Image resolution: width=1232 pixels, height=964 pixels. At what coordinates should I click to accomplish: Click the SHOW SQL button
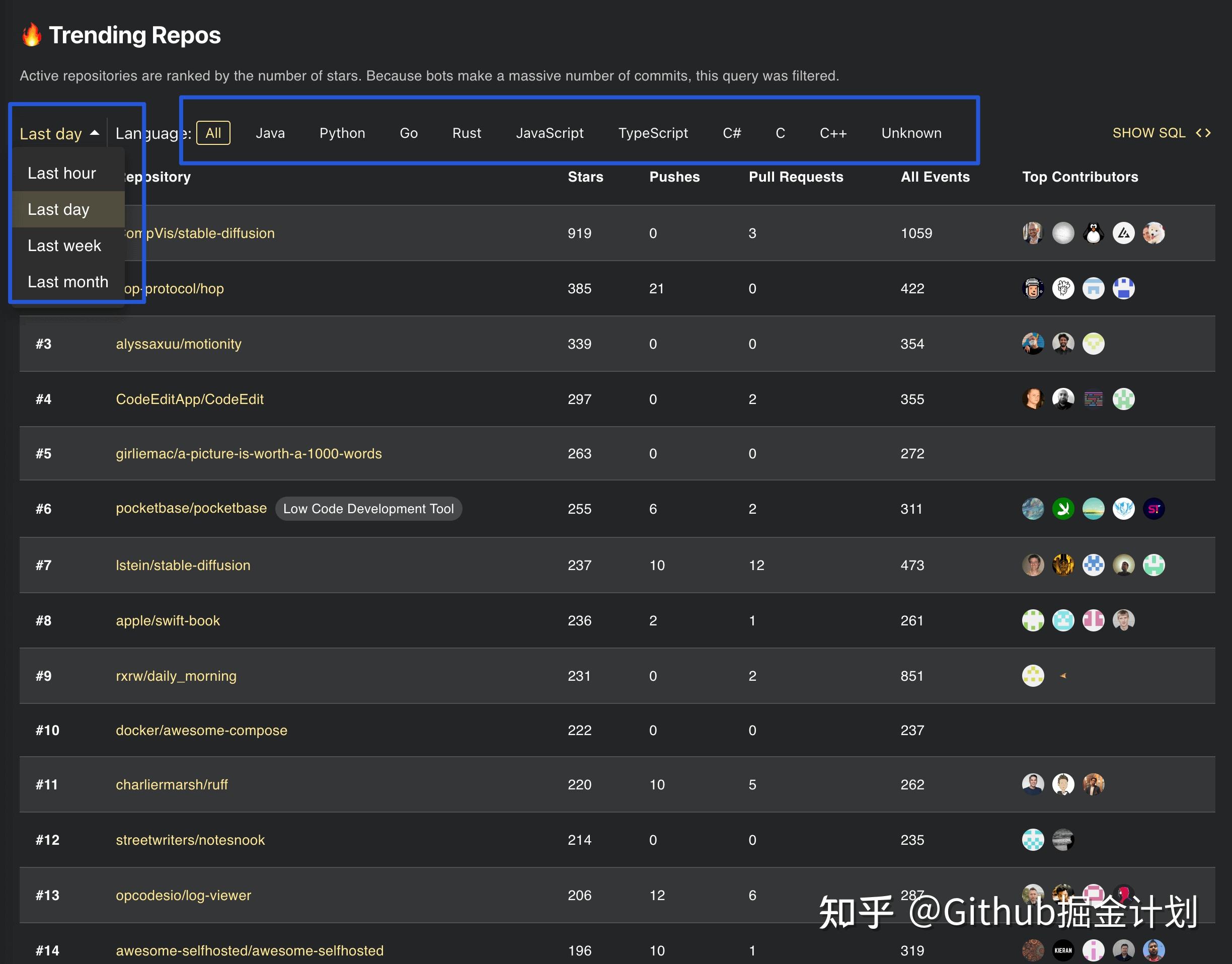coord(1149,133)
